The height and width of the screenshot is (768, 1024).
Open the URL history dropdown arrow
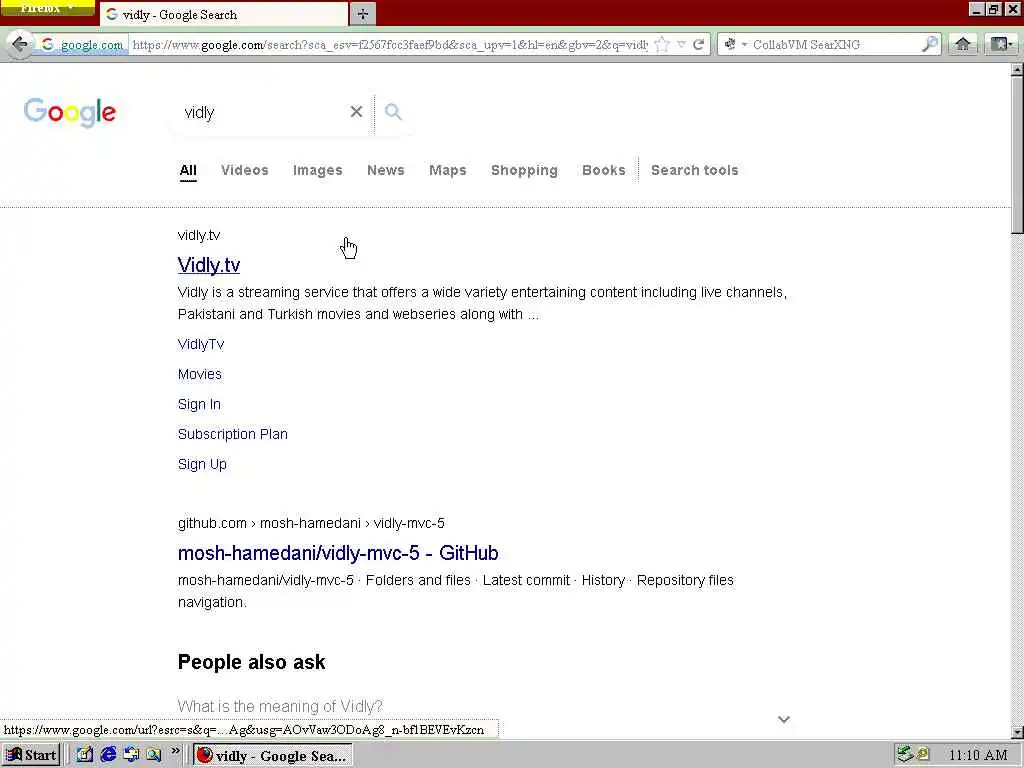[x=681, y=44]
